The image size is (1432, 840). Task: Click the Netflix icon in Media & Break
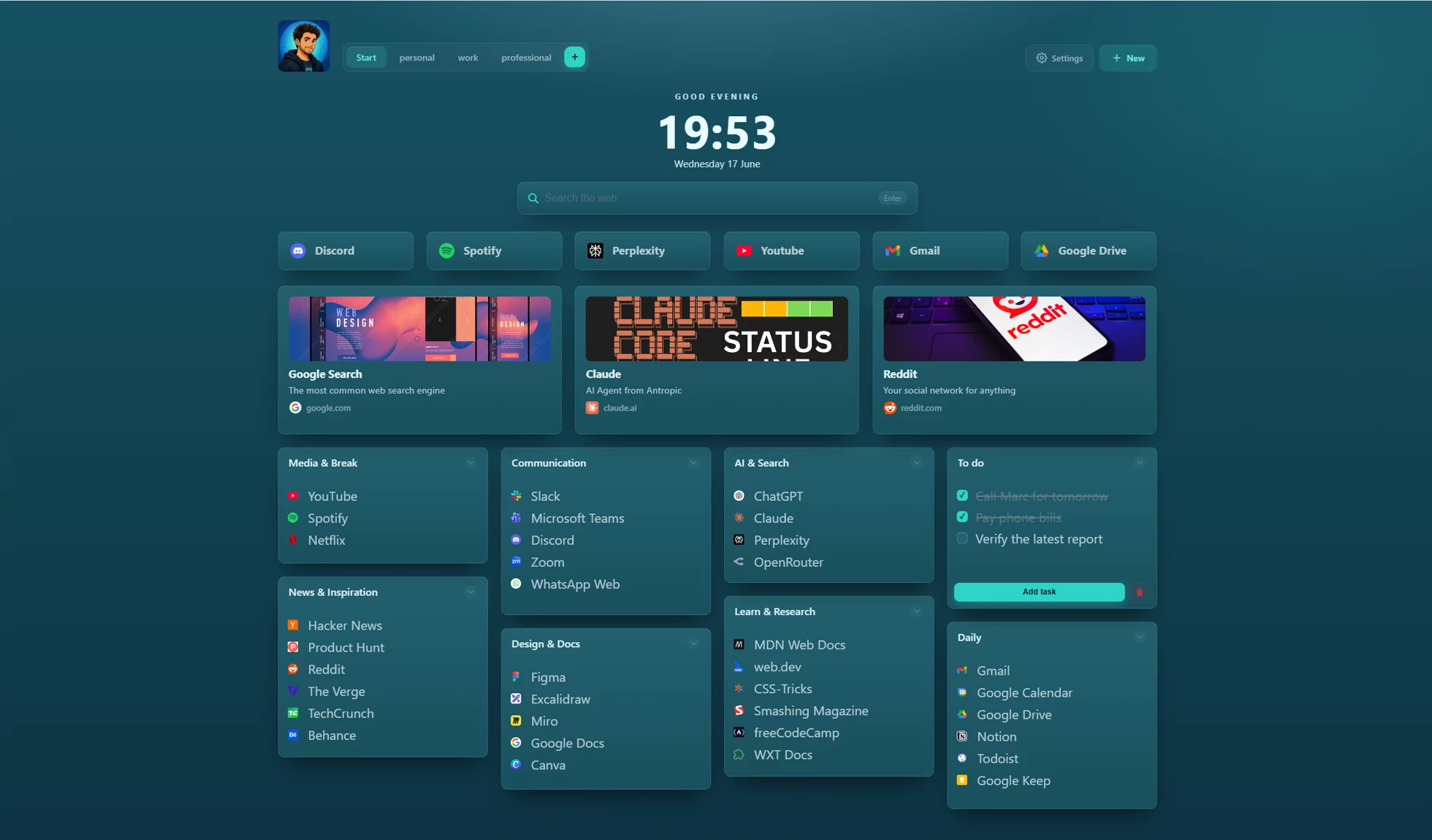point(293,540)
